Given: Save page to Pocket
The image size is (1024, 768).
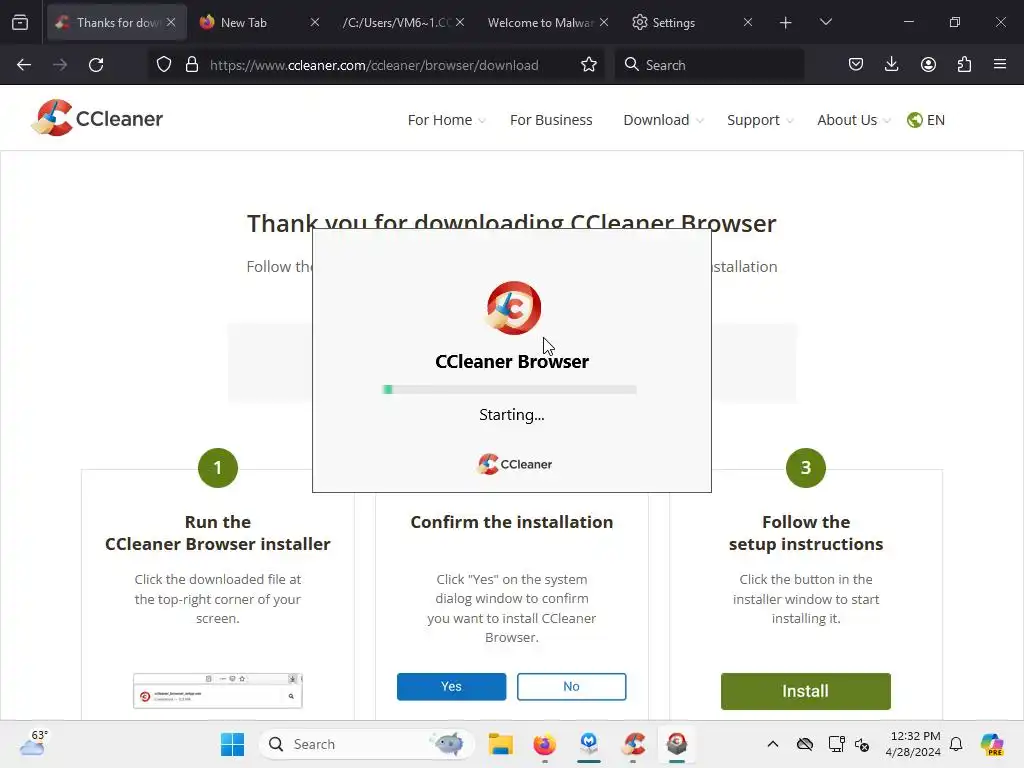Looking at the screenshot, I should pyautogui.click(x=856, y=65).
